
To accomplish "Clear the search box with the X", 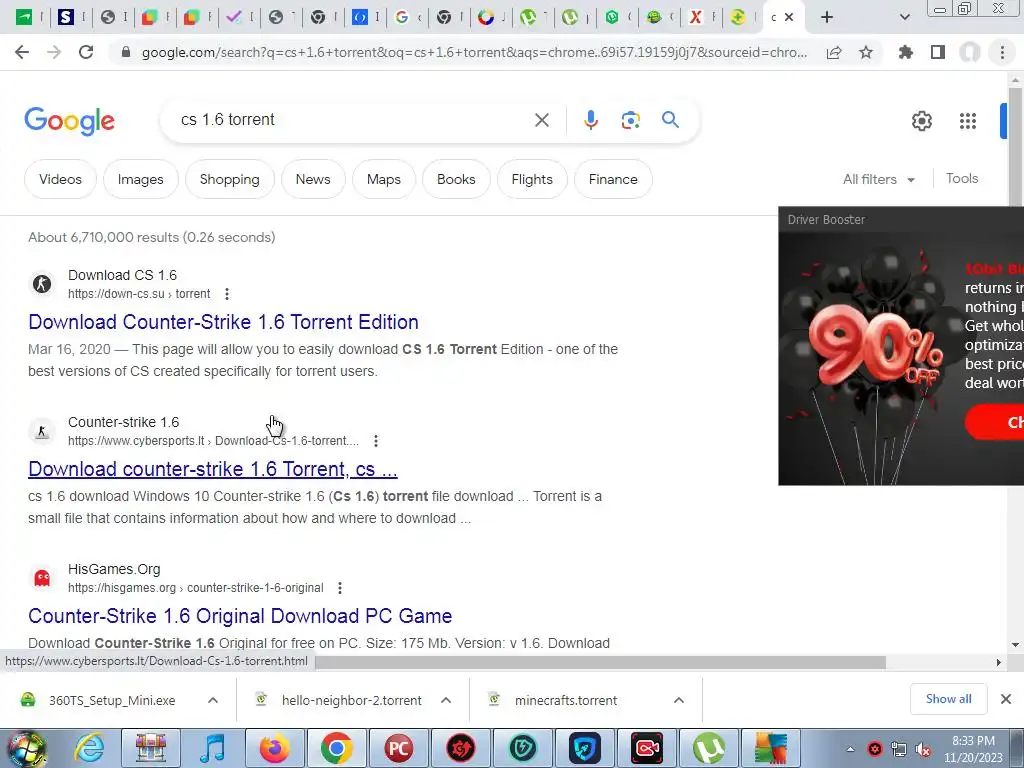I will (541, 120).
